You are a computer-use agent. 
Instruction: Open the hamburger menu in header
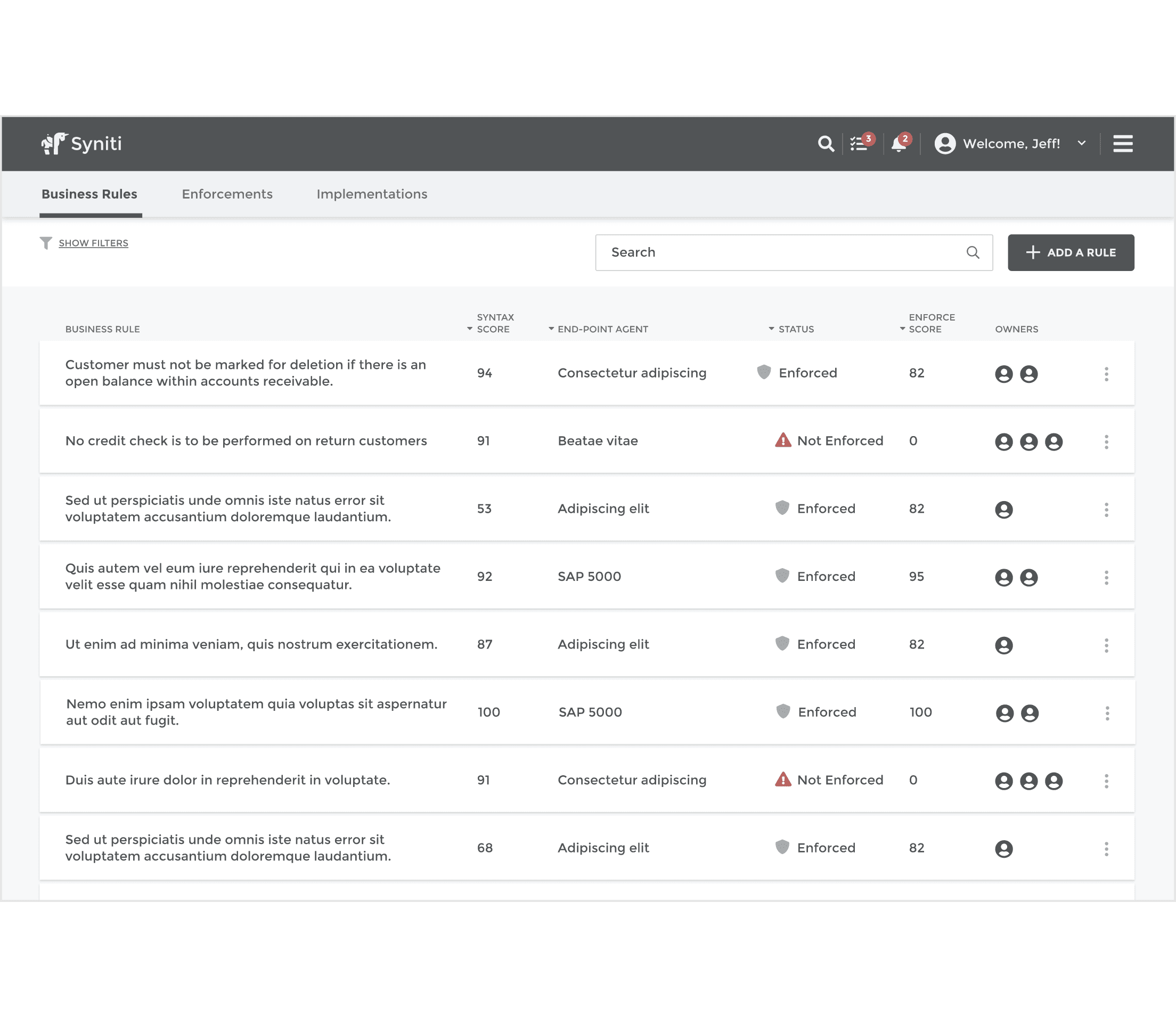tap(1123, 144)
